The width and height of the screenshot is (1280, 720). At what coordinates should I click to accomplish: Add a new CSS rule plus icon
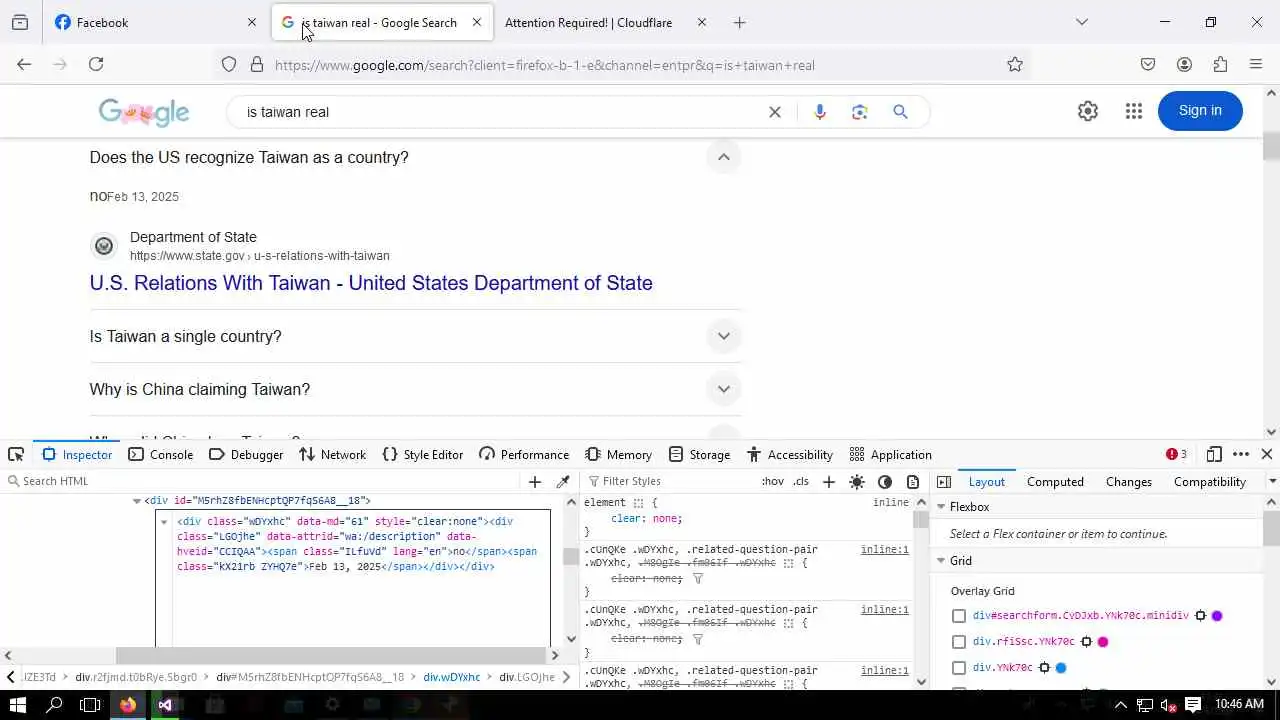coord(829,482)
